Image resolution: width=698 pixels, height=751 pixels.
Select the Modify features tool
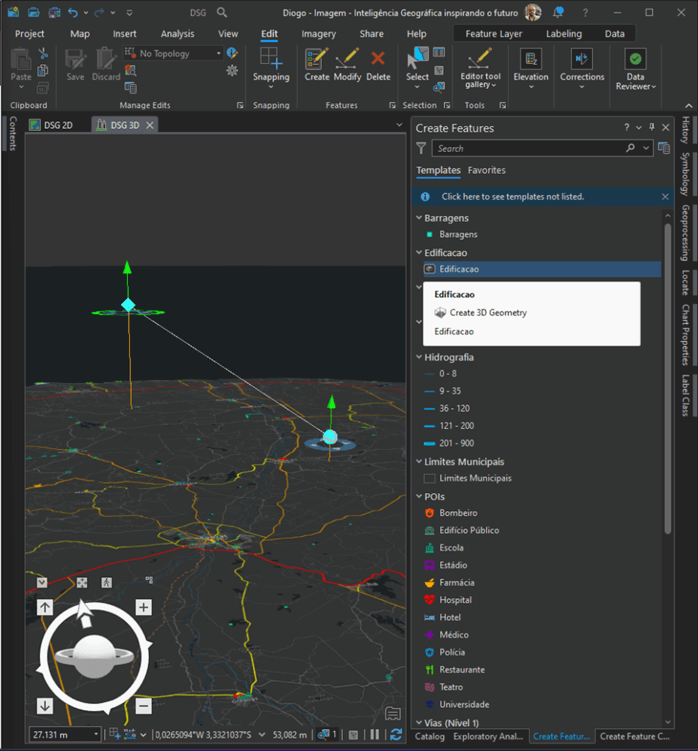(347, 60)
